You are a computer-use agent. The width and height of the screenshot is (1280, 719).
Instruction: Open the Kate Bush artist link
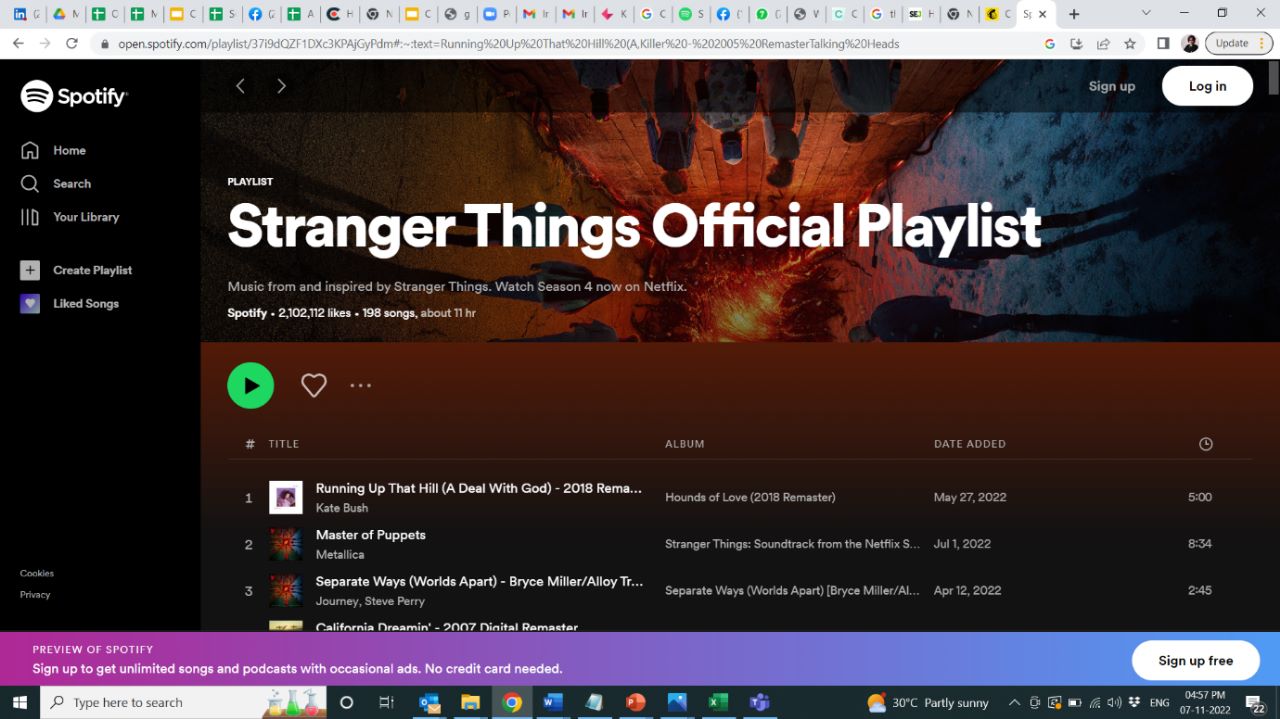coord(342,508)
